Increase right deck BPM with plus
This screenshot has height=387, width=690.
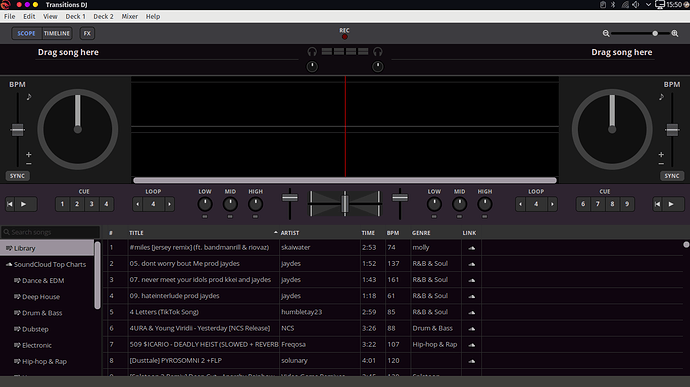[x=661, y=155]
